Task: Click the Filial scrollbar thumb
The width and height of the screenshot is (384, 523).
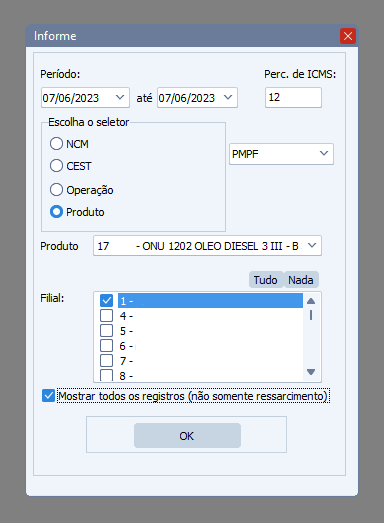Action: click(311, 315)
